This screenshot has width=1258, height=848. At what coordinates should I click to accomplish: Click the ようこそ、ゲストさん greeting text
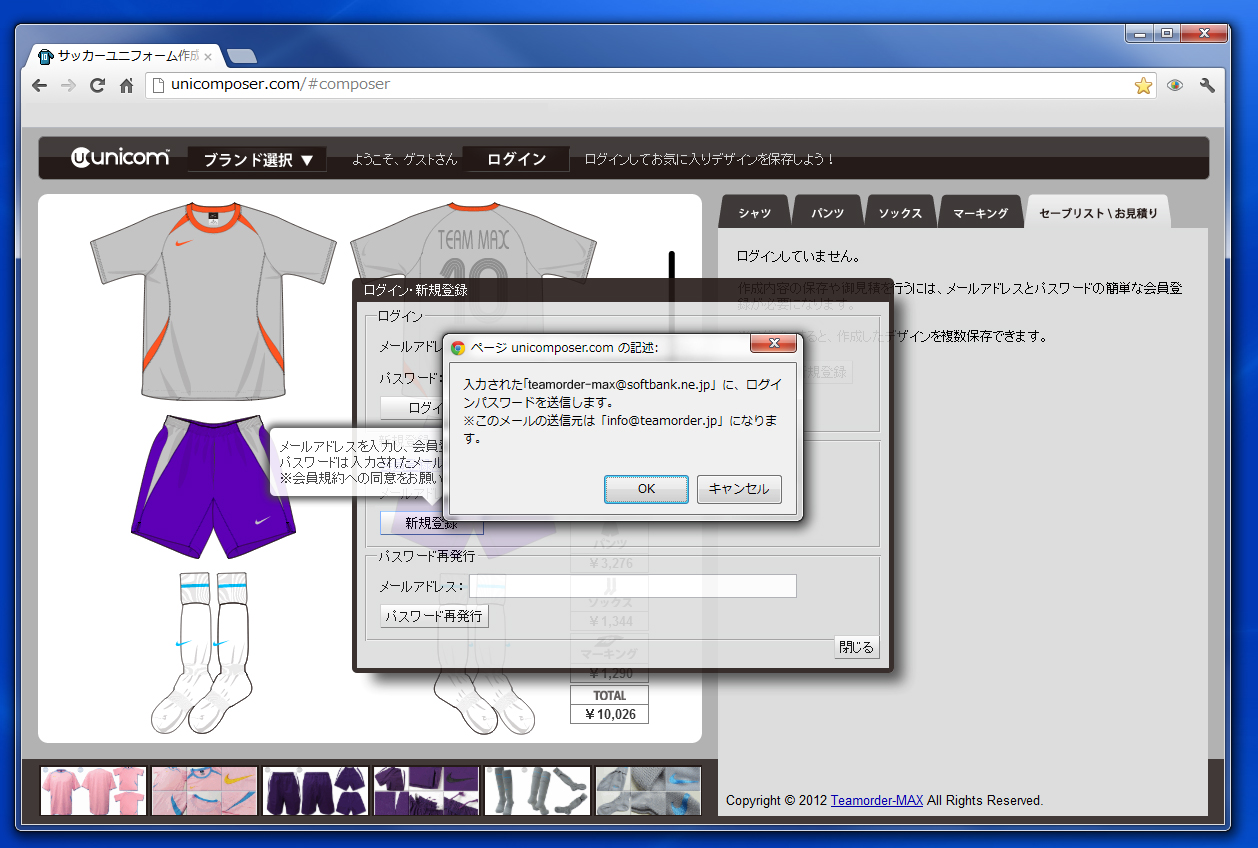coord(405,159)
